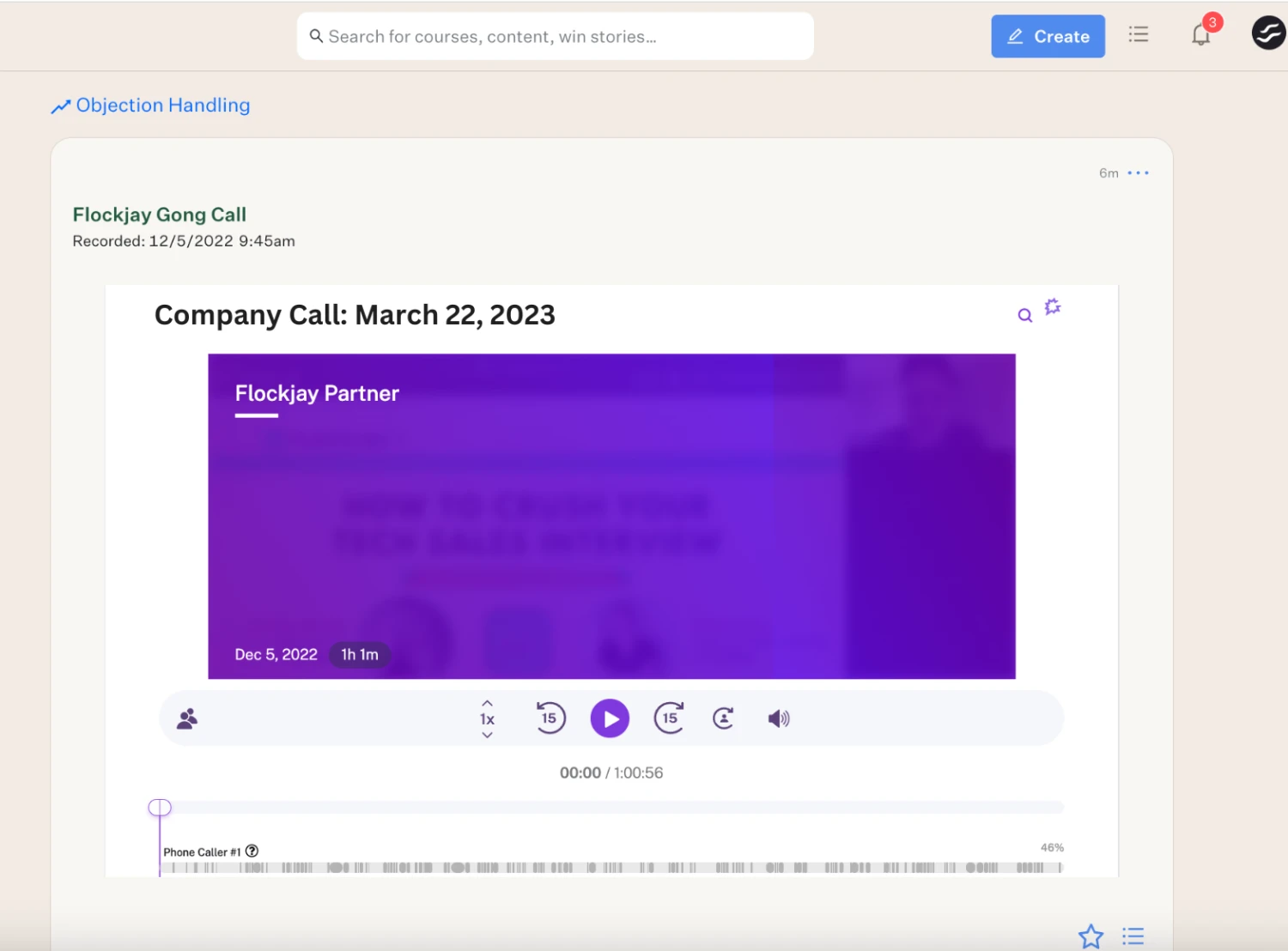Star this call as favorite
This screenshot has width=1288, height=951.
[x=1091, y=936]
